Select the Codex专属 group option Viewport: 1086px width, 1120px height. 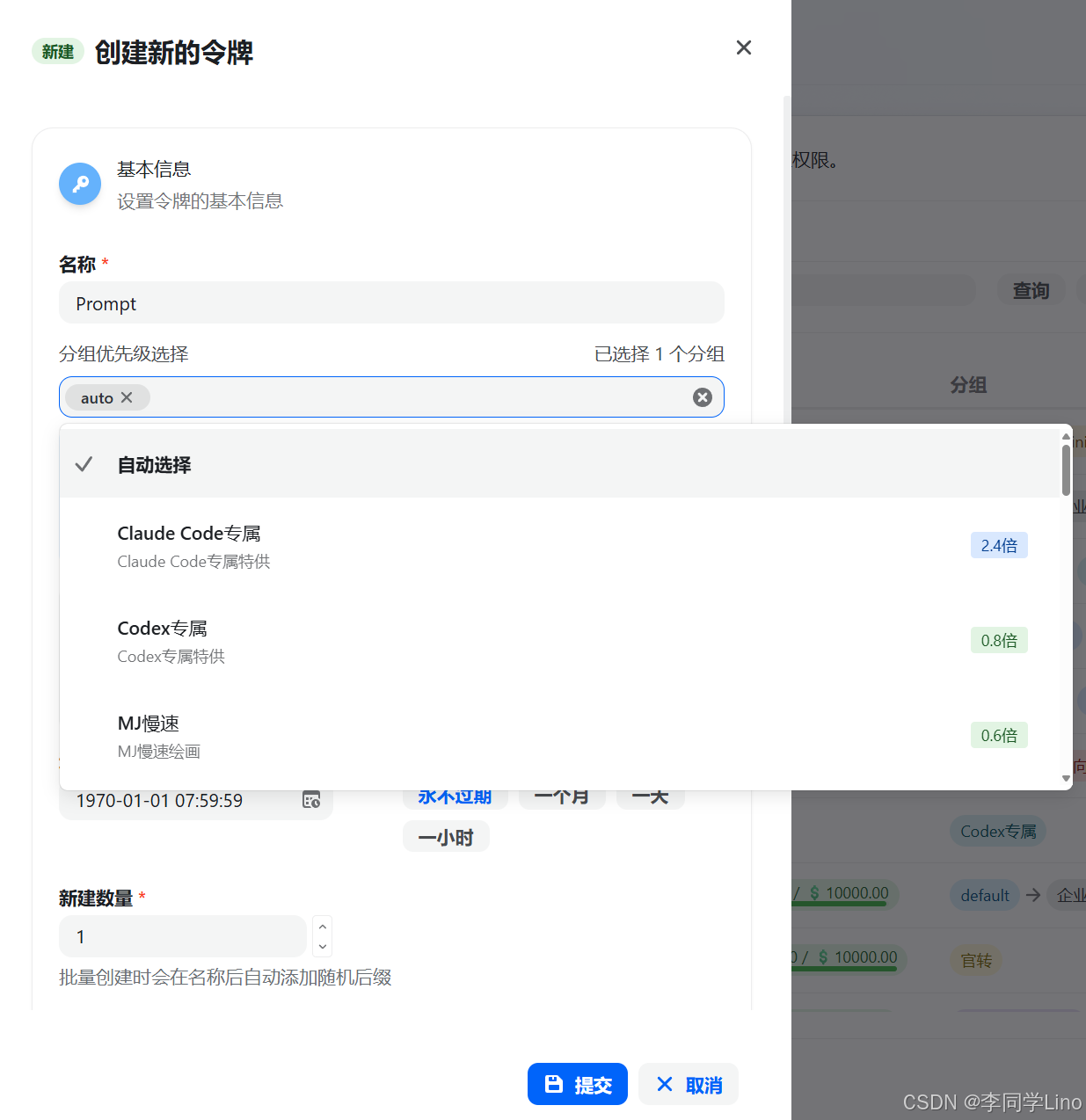coord(560,641)
